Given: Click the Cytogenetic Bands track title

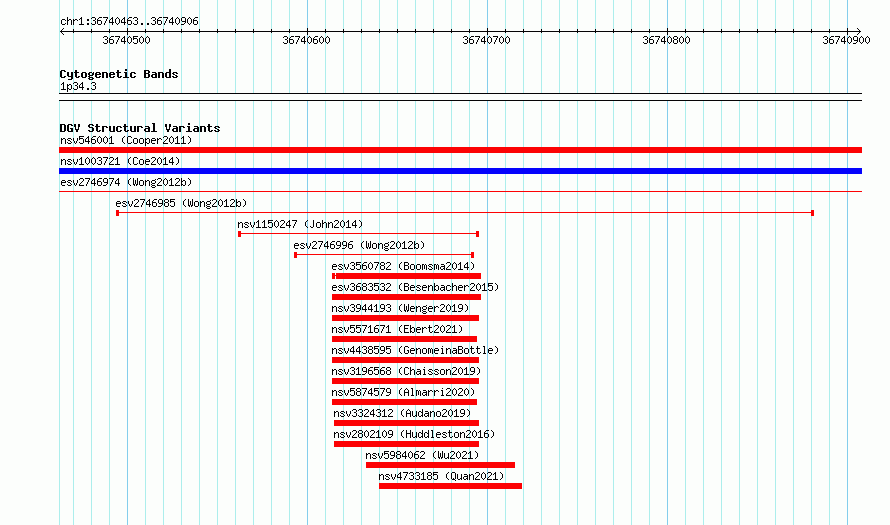Looking at the screenshot, I should tap(119, 74).
